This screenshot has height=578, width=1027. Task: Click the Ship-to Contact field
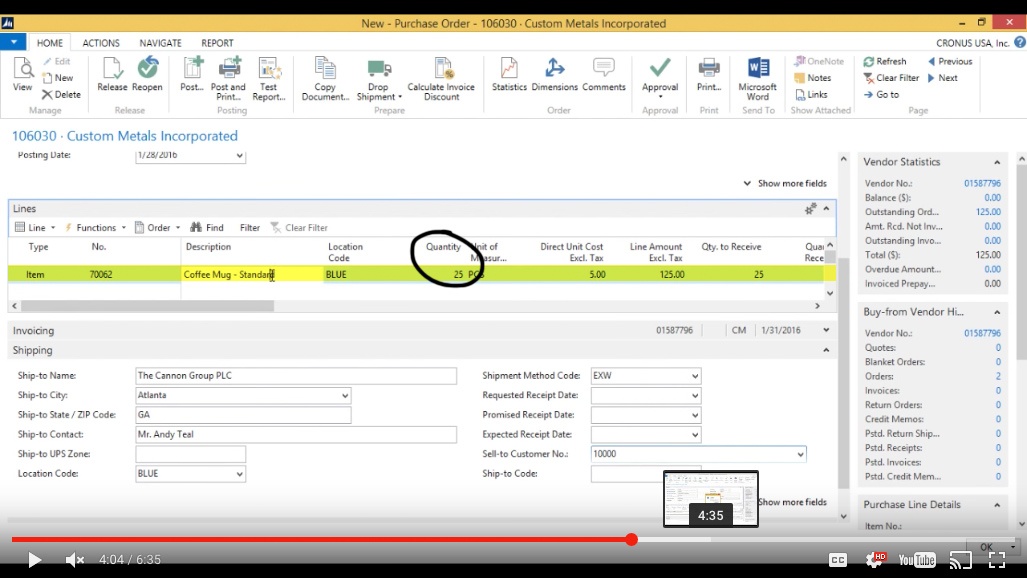295,434
